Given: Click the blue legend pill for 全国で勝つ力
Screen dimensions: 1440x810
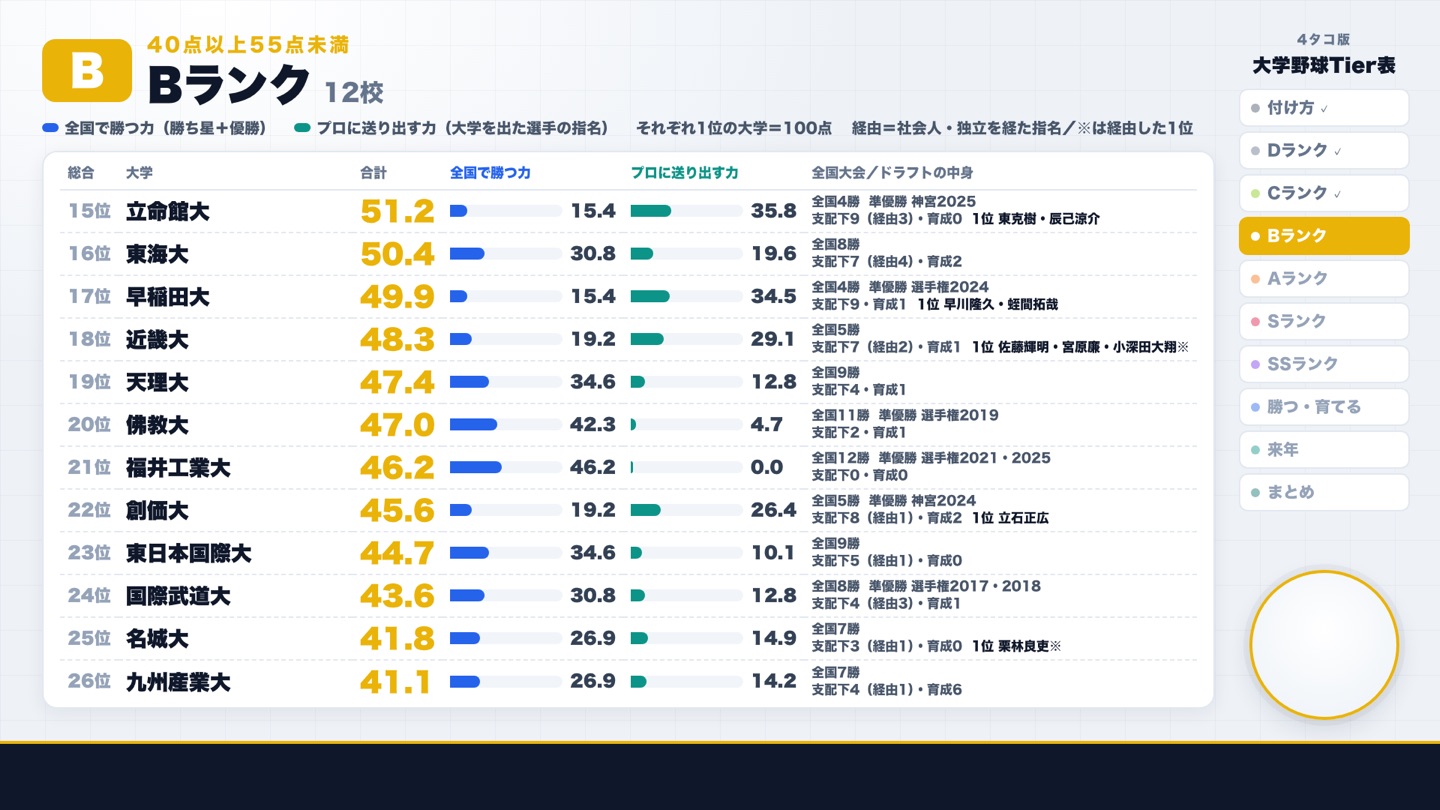Looking at the screenshot, I should click(51, 129).
